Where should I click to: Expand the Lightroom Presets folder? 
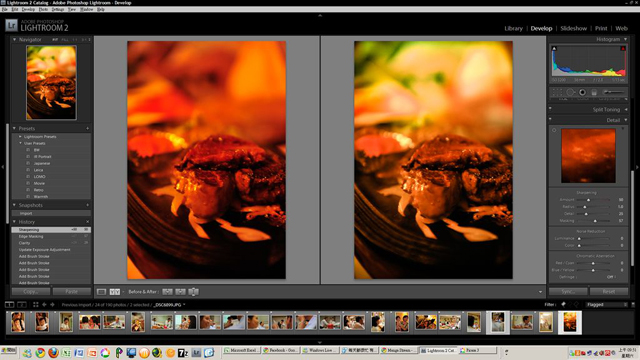click(x=20, y=137)
